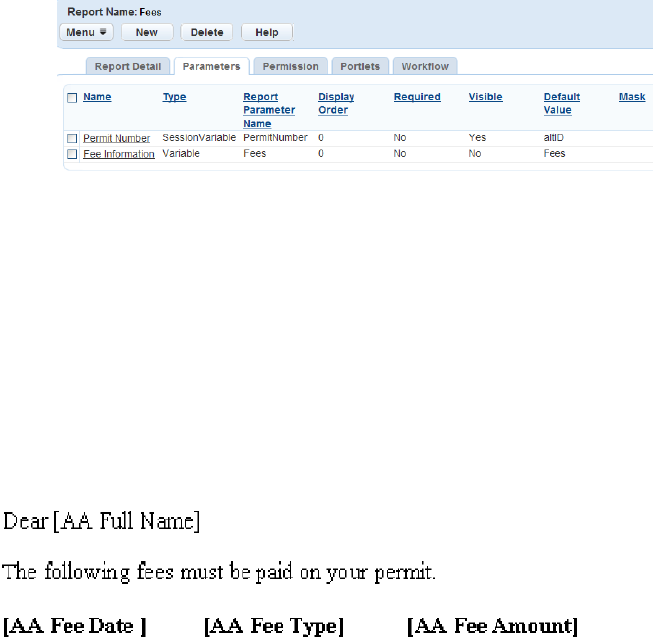Click the Delete button
This screenshot has height=643, width=653.
[x=207, y=32]
